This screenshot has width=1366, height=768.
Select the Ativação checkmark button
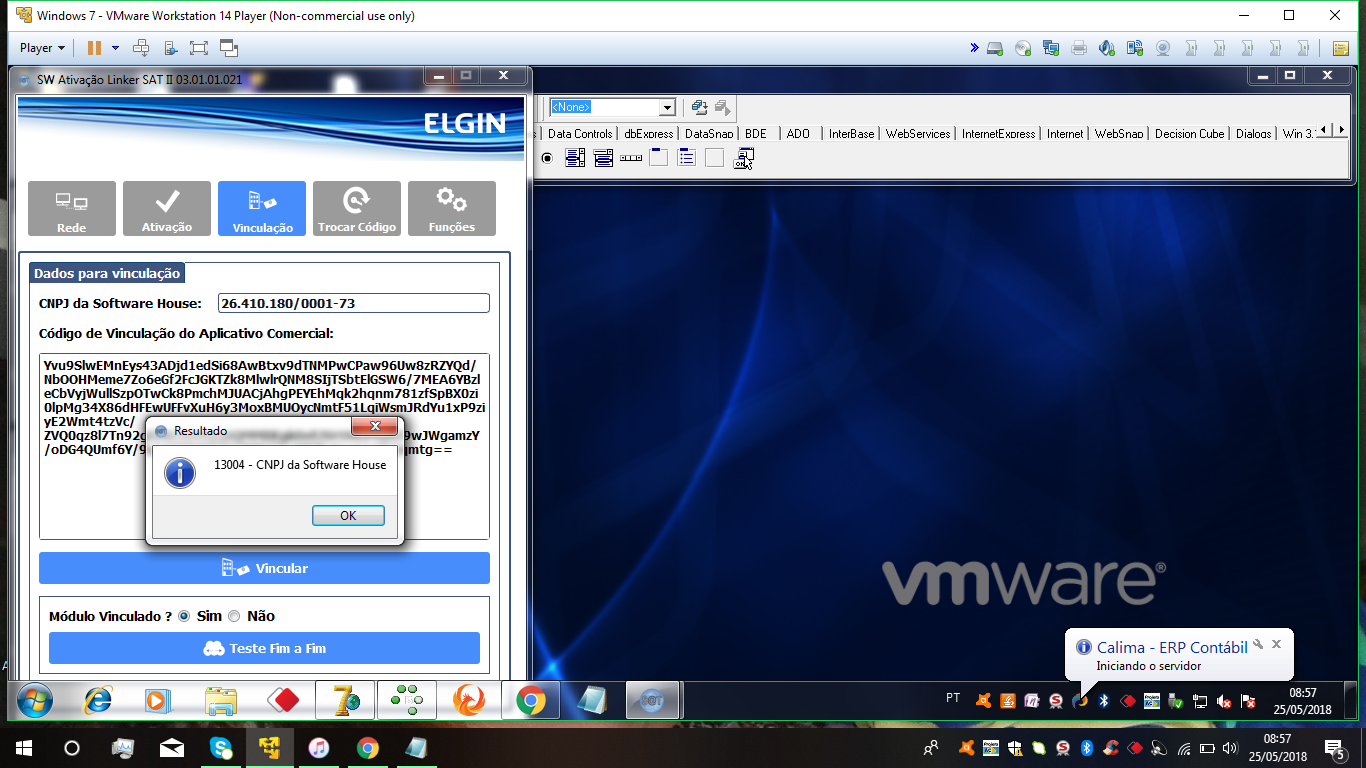[x=167, y=208]
